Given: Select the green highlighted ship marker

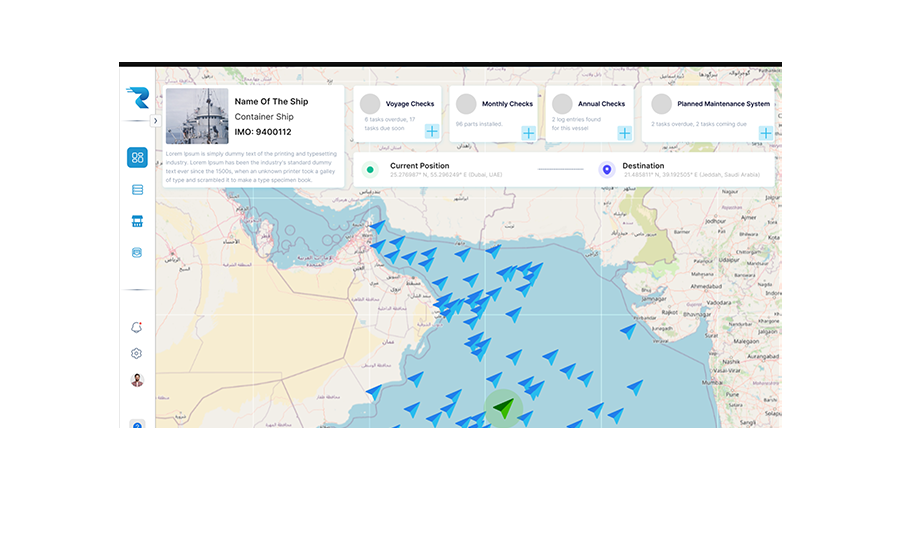Looking at the screenshot, I should 505,408.
